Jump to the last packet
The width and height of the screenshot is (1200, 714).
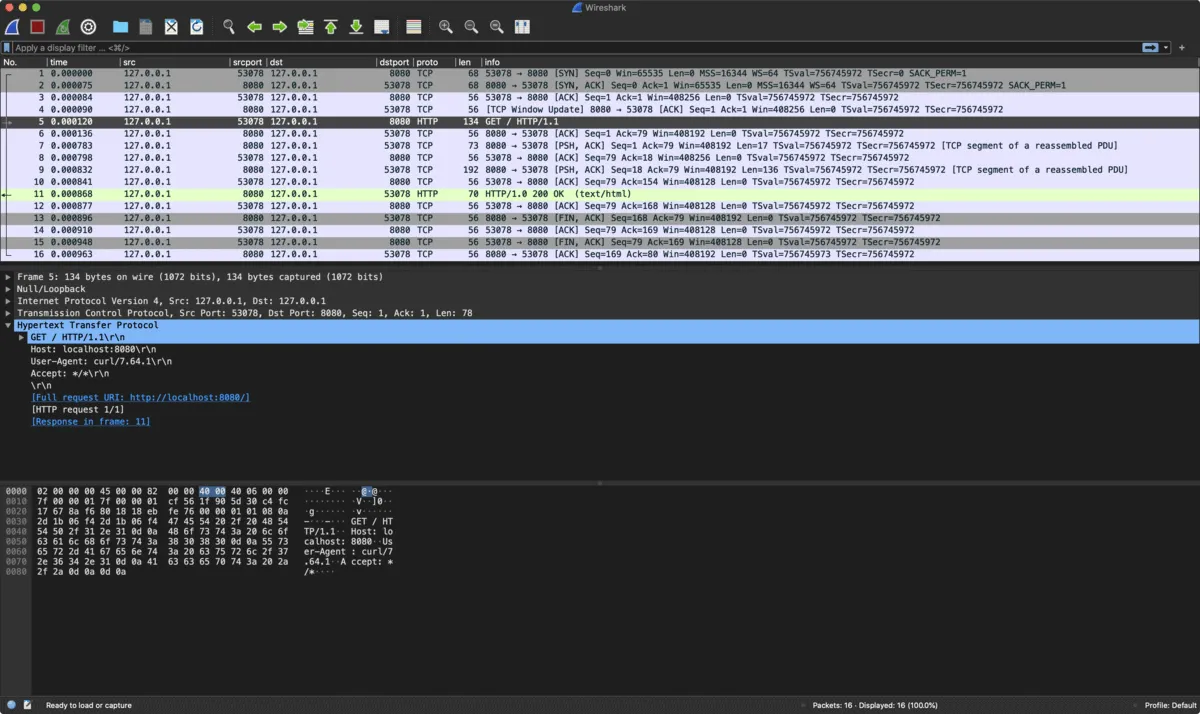point(356,27)
